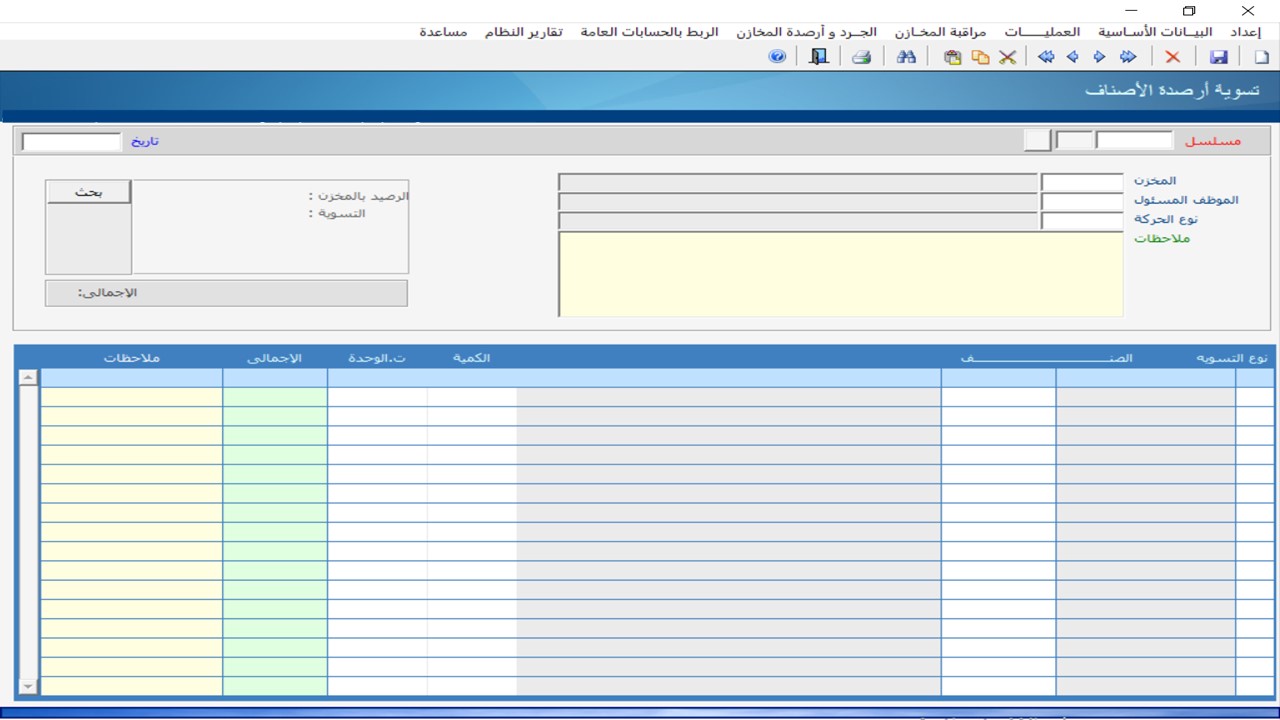1280x720 pixels.
Task: Click the printer icon in toolbar
Action: pyautogui.click(x=861, y=57)
